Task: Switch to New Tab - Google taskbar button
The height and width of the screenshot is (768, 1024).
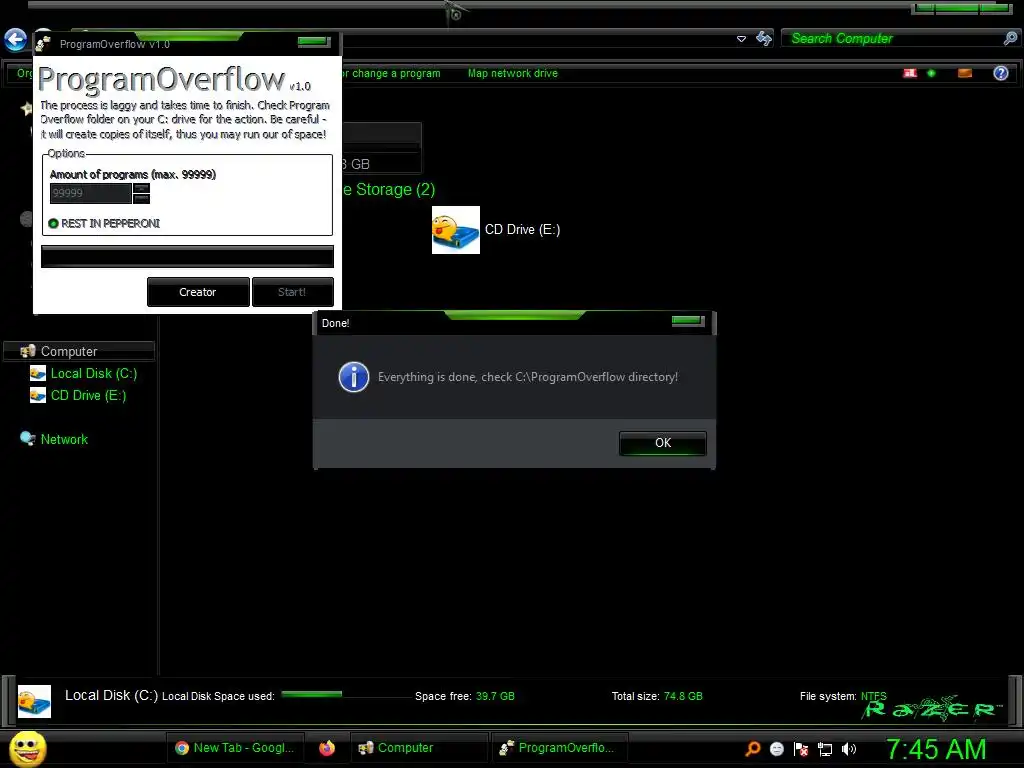Action: click(x=235, y=748)
